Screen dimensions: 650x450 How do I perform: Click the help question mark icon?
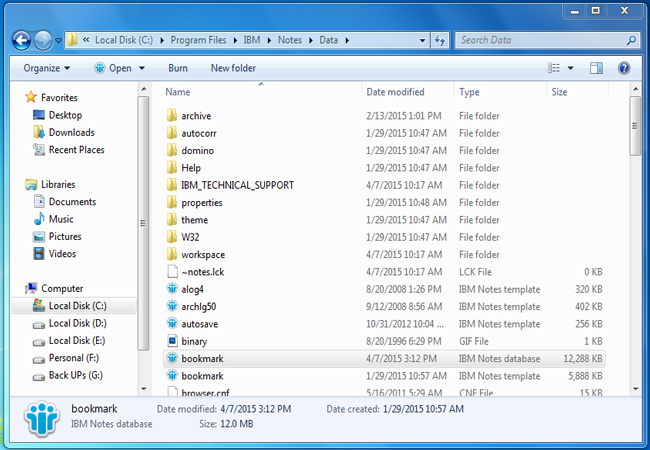(x=624, y=68)
